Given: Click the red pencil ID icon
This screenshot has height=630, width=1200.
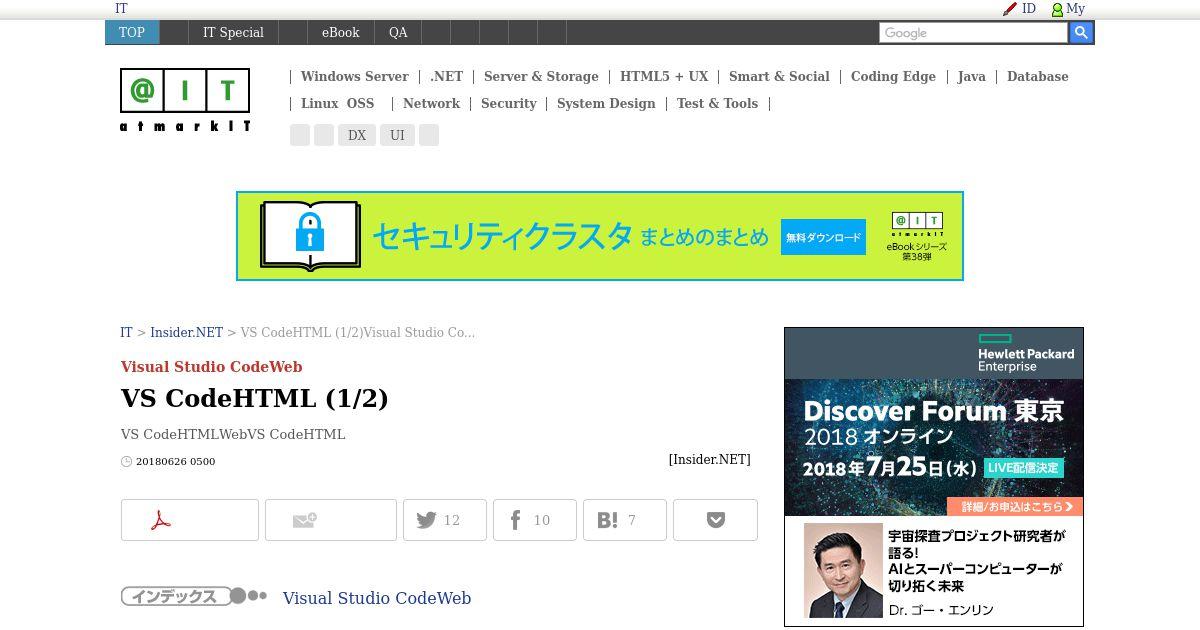Looking at the screenshot, I should pos(1010,9).
